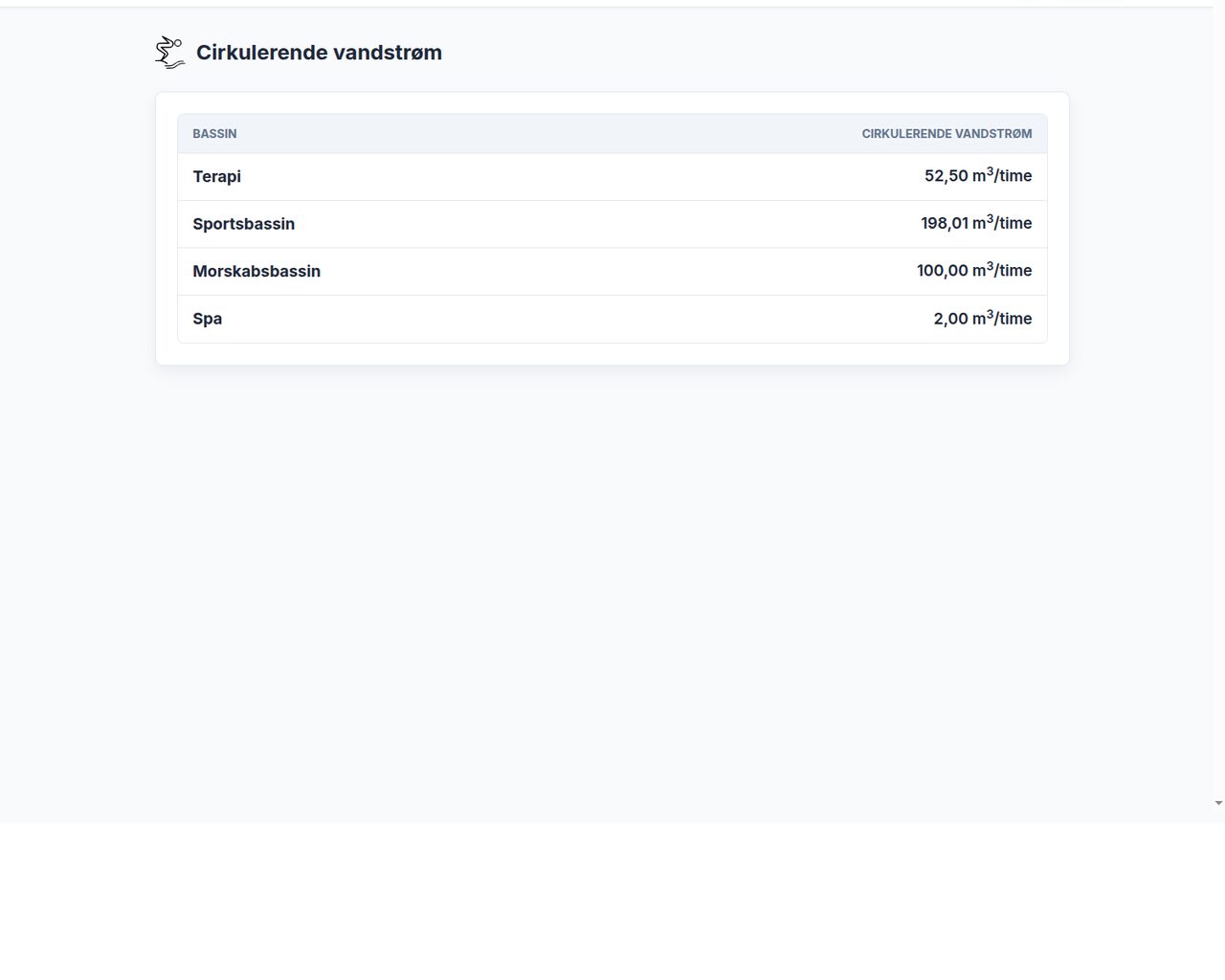Screen dimensions: 1225x980
Task: Click the 2,00 m³/time value
Action: click(983, 319)
